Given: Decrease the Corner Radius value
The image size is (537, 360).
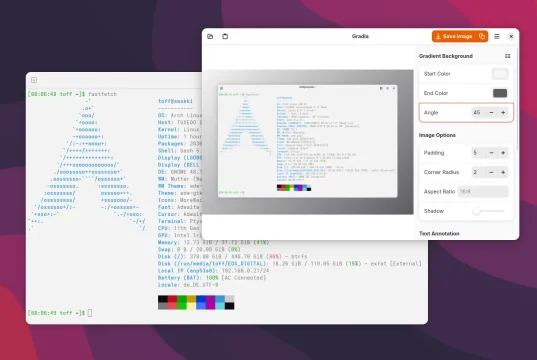Looking at the screenshot, I should pos(491,172).
